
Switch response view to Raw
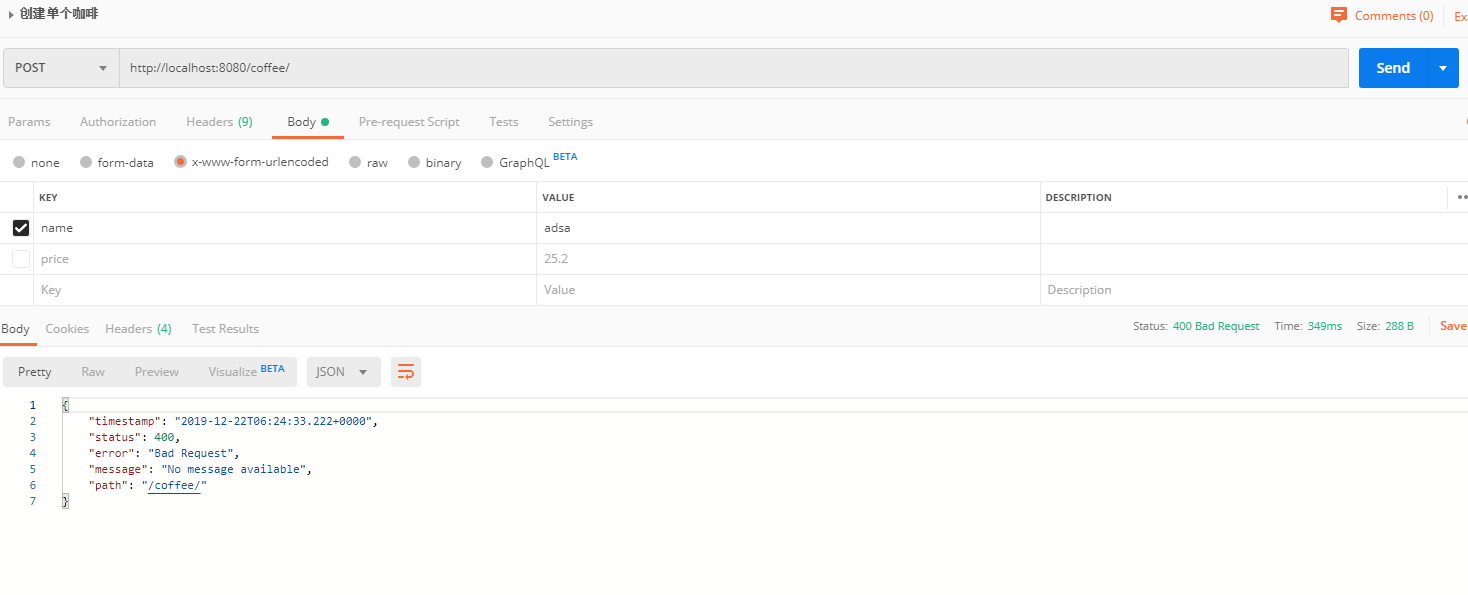[x=93, y=372]
